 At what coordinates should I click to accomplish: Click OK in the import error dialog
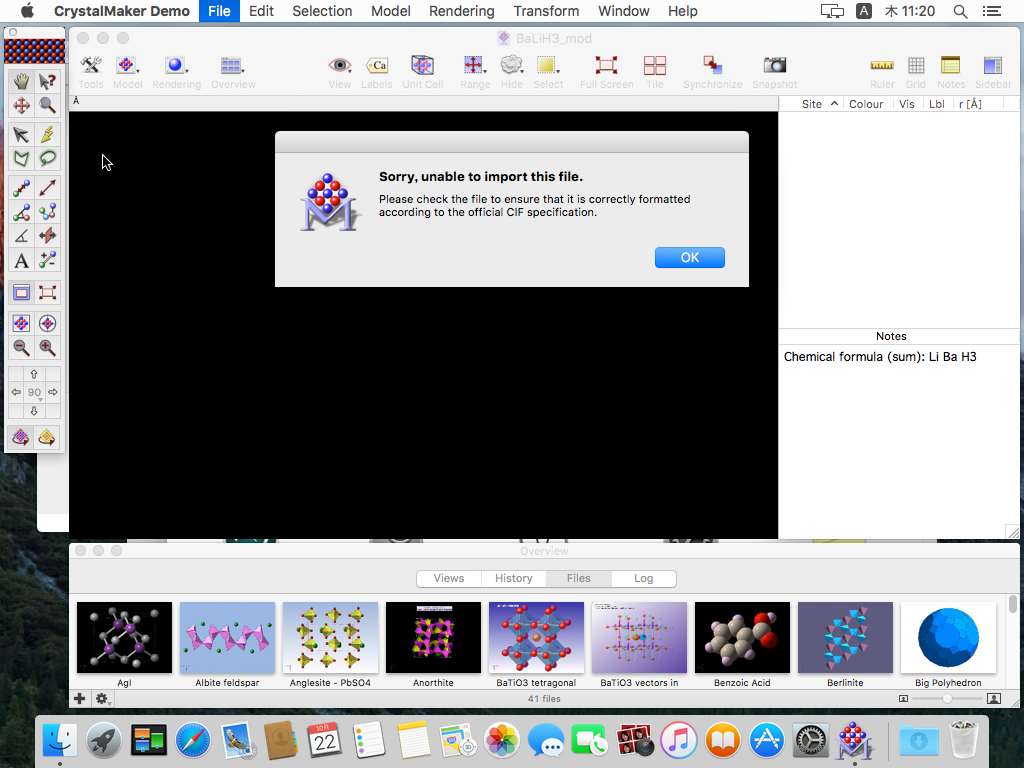tap(690, 257)
